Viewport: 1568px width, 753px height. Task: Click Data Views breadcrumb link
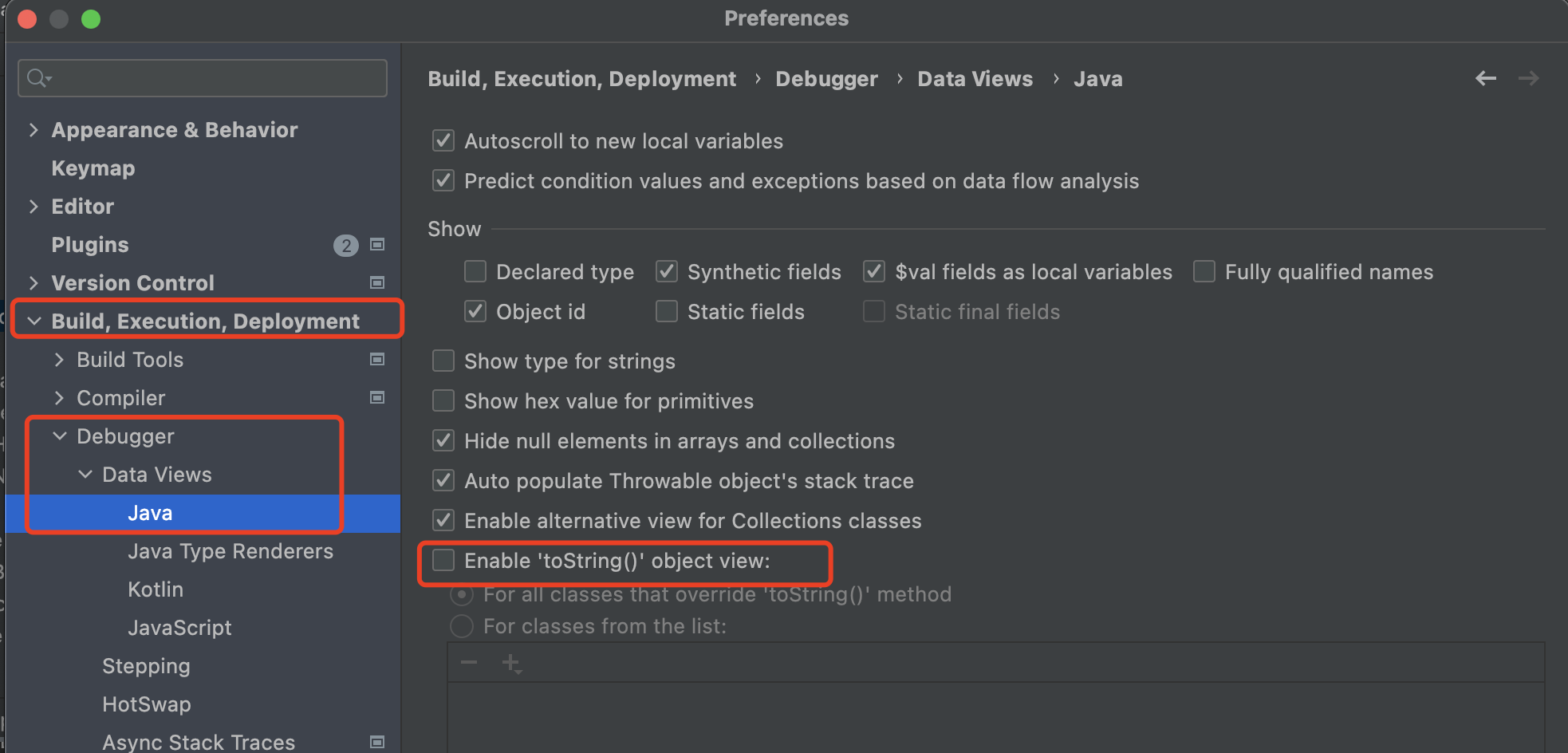(975, 79)
